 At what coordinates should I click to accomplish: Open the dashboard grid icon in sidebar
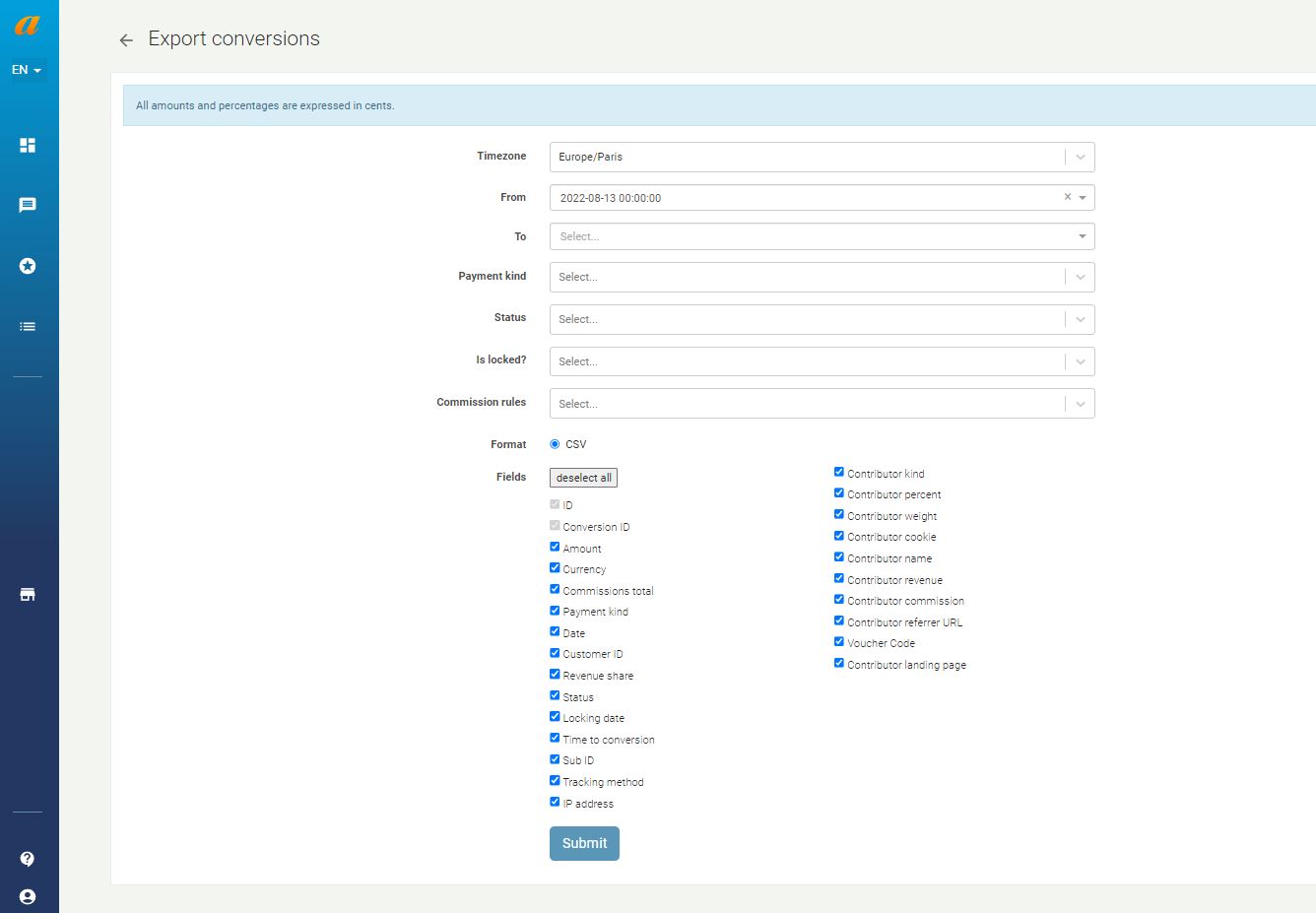pos(28,146)
